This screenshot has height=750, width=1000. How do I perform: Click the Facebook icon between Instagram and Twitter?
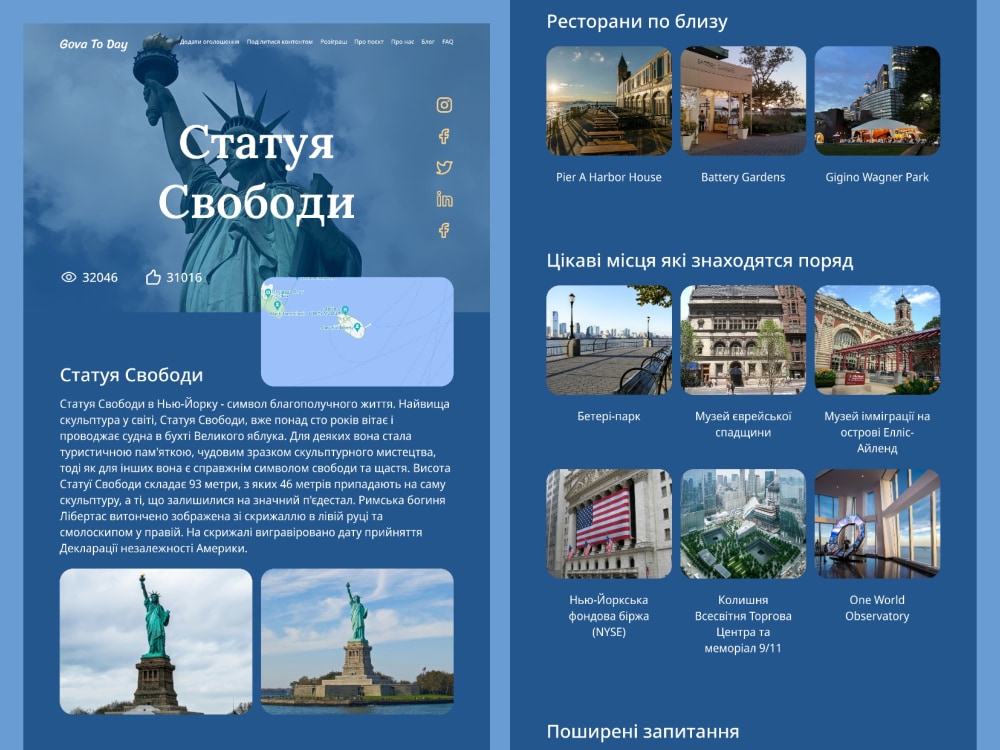click(x=444, y=136)
